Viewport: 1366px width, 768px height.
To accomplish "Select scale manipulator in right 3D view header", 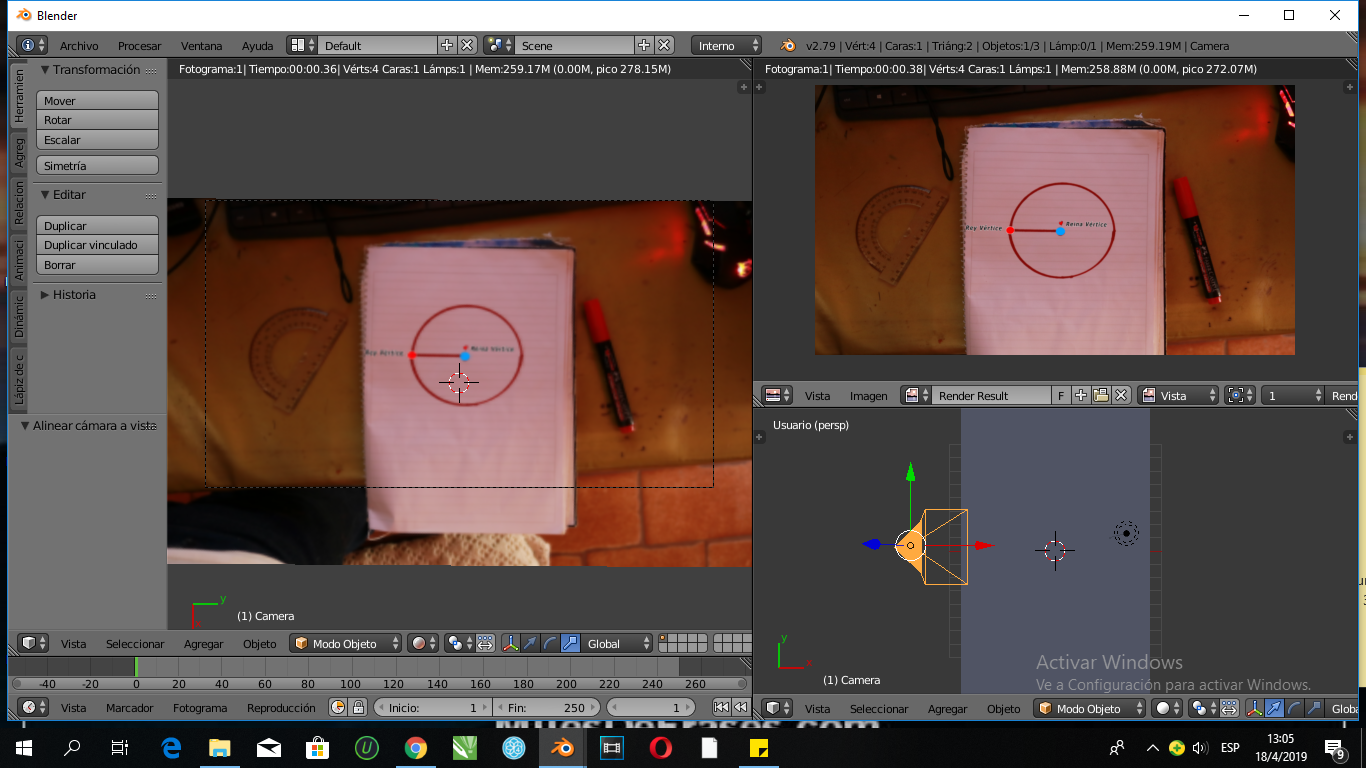I will click(1314, 708).
